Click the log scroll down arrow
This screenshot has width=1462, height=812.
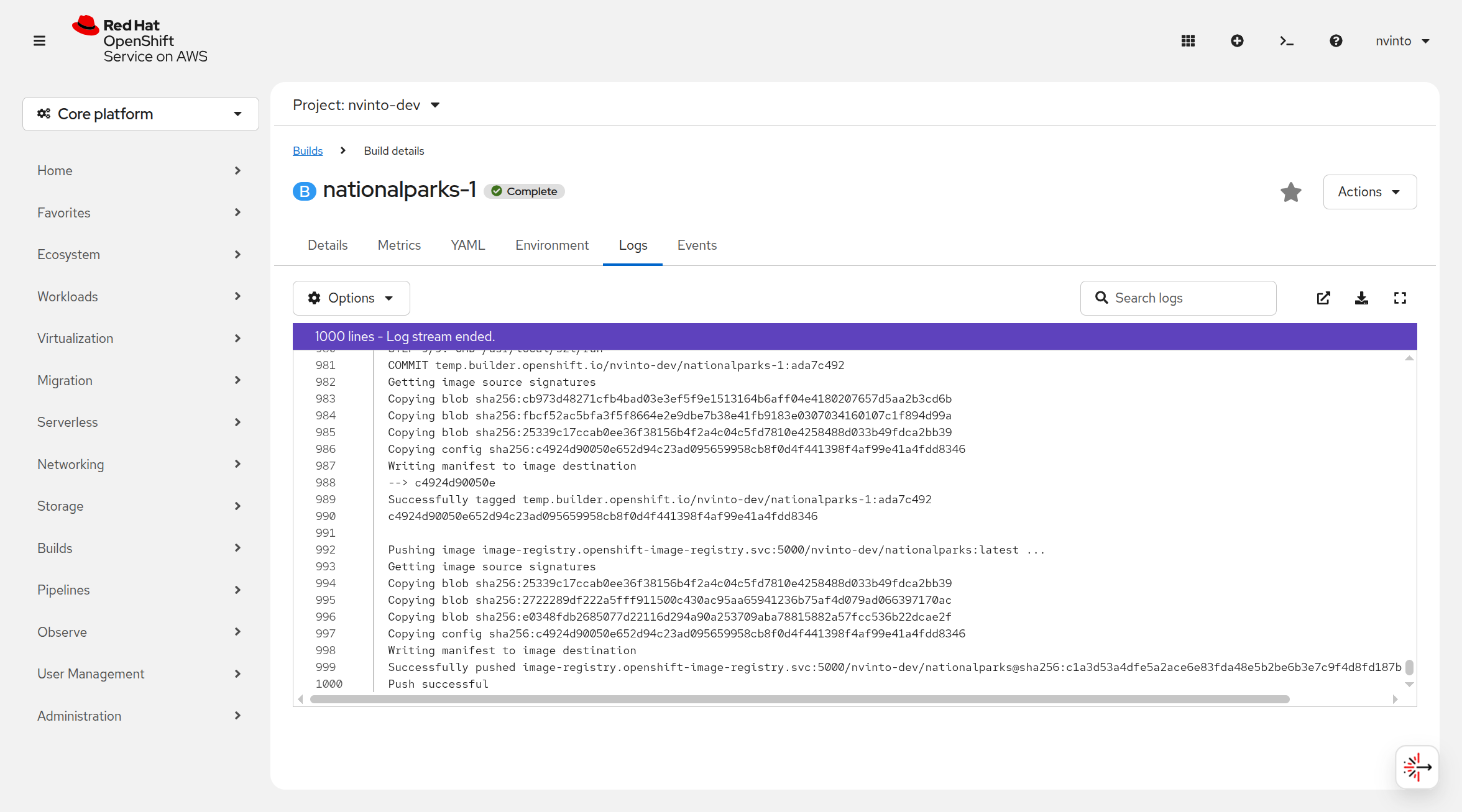(x=1410, y=685)
